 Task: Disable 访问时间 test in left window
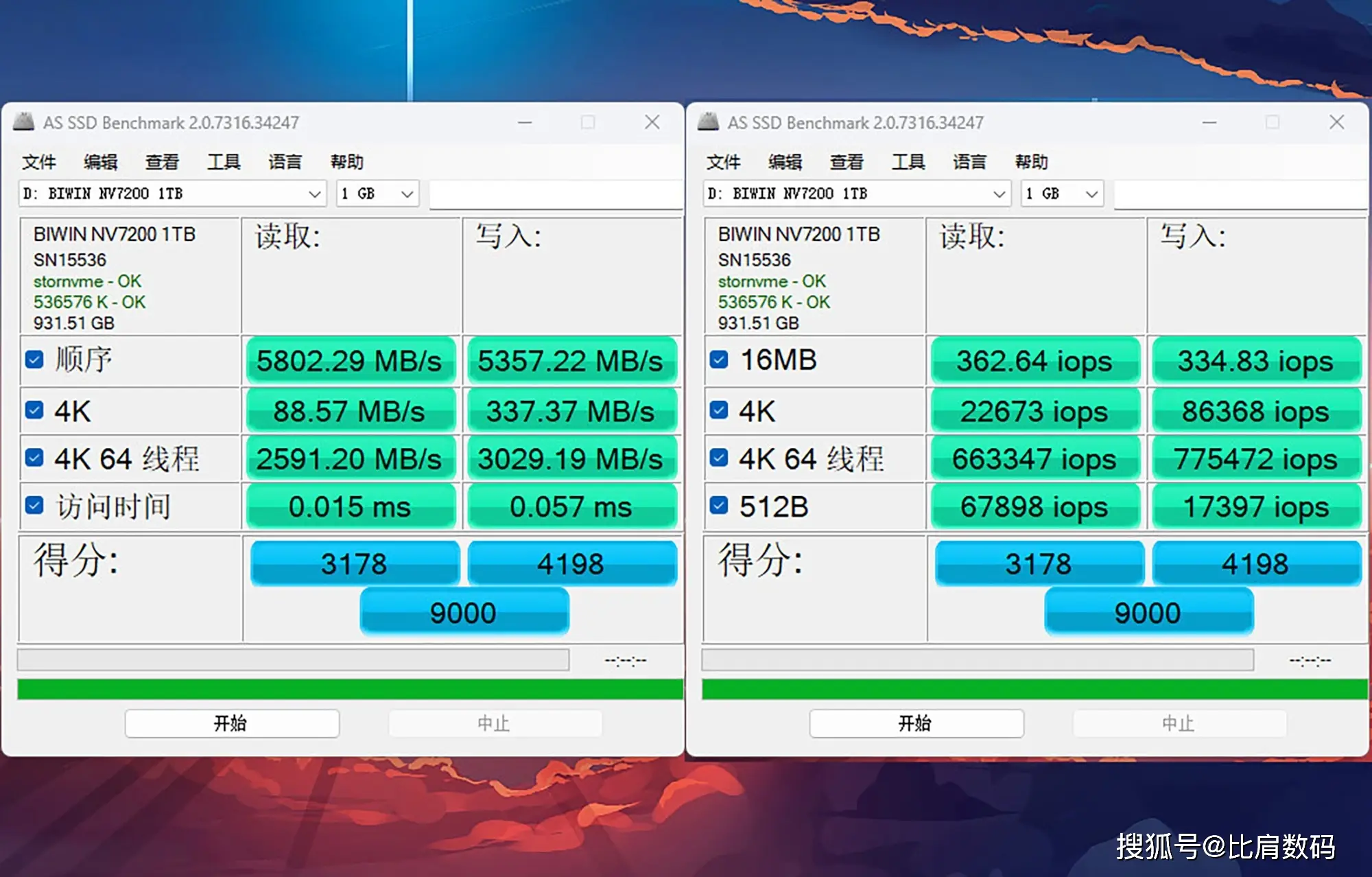pyautogui.click(x=34, y=506)
